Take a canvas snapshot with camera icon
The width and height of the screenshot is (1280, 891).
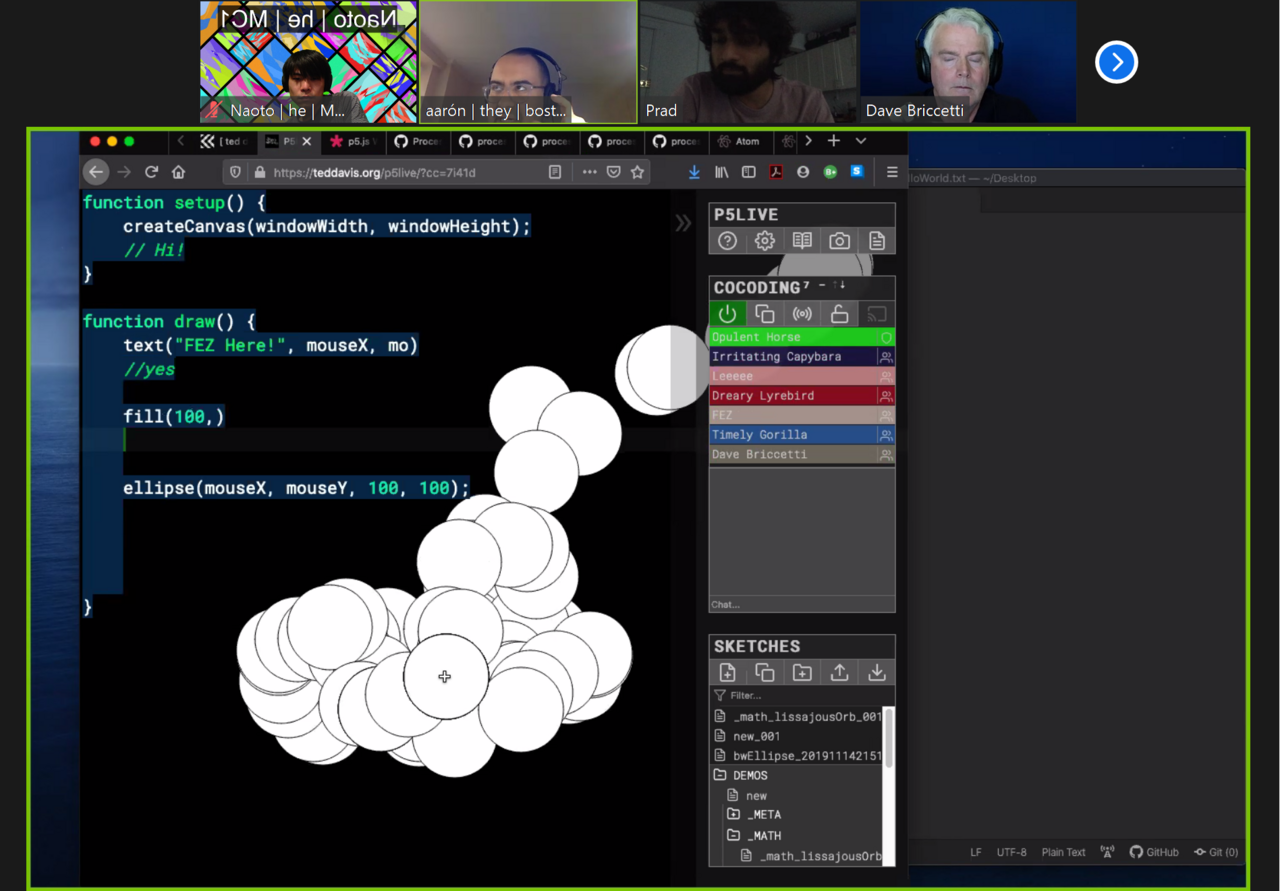[x=839, y=240]
